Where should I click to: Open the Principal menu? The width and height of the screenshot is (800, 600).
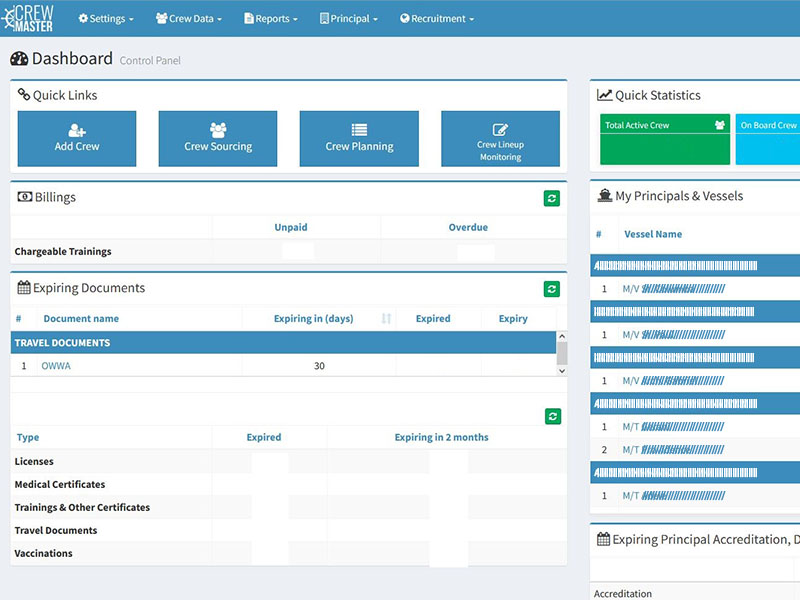pos(348,18)
